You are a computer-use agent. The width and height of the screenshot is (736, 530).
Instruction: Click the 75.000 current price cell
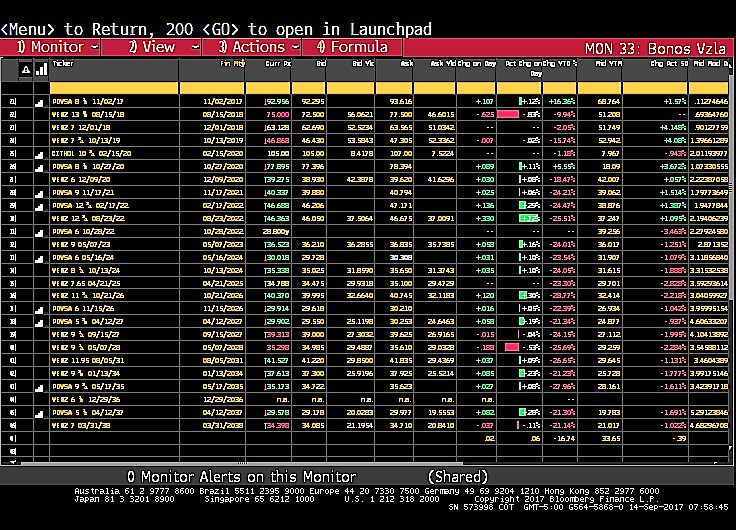pos(277,115)
